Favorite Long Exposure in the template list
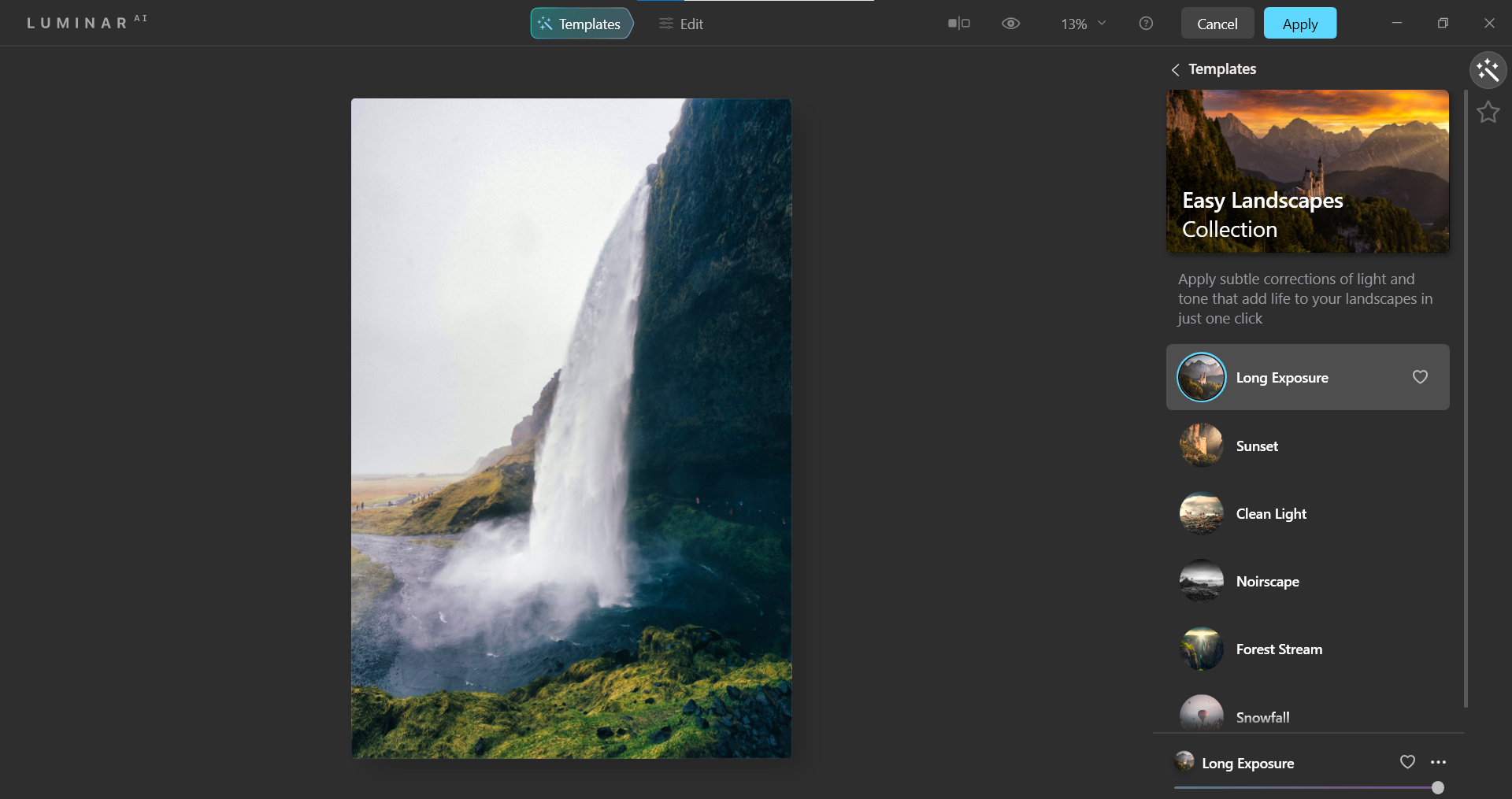The image size is (1512, 799). [x=1420, y=377]
